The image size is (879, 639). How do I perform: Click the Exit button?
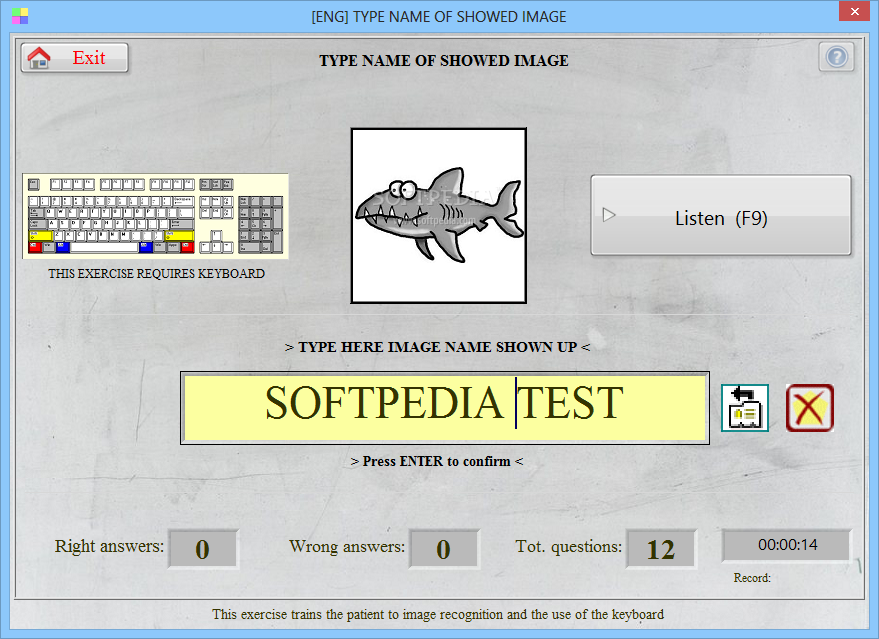pyautogui.click(x=75, y=58)
